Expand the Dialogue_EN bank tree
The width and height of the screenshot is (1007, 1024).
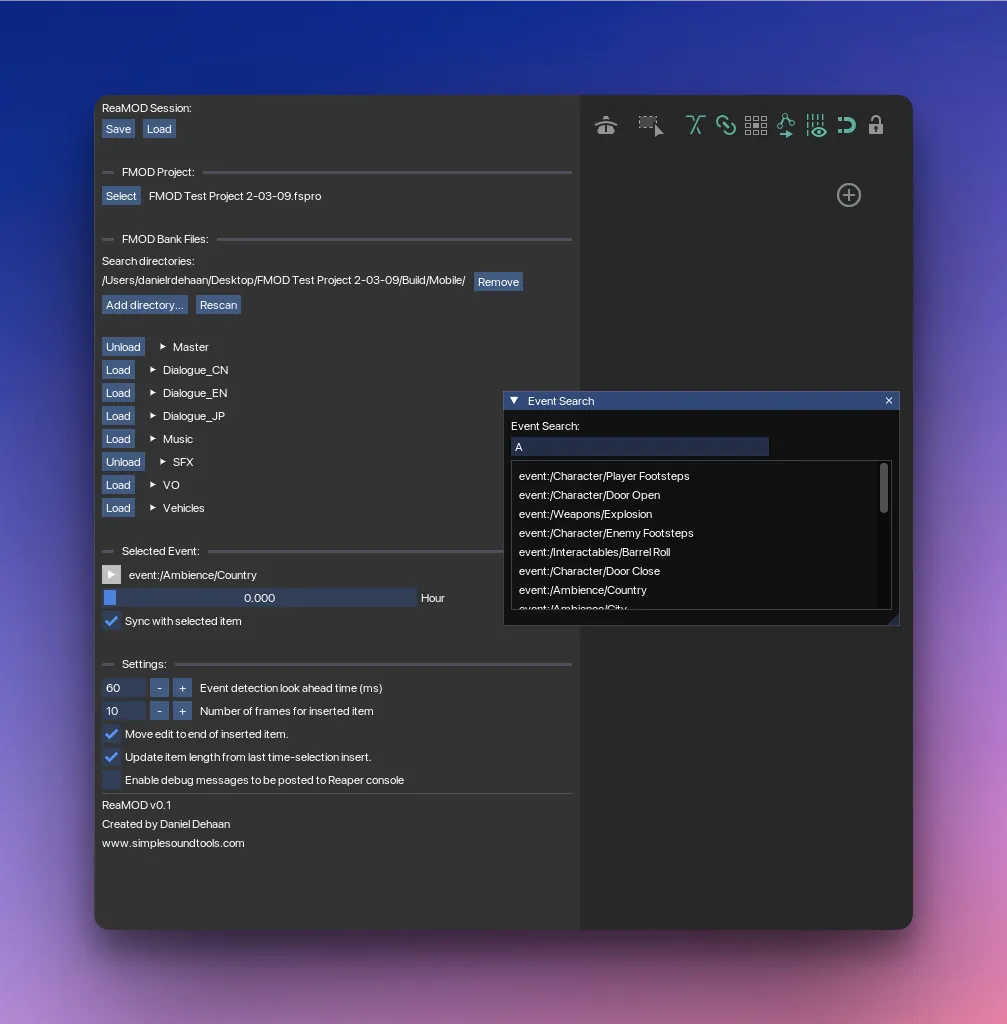point(152,392)
